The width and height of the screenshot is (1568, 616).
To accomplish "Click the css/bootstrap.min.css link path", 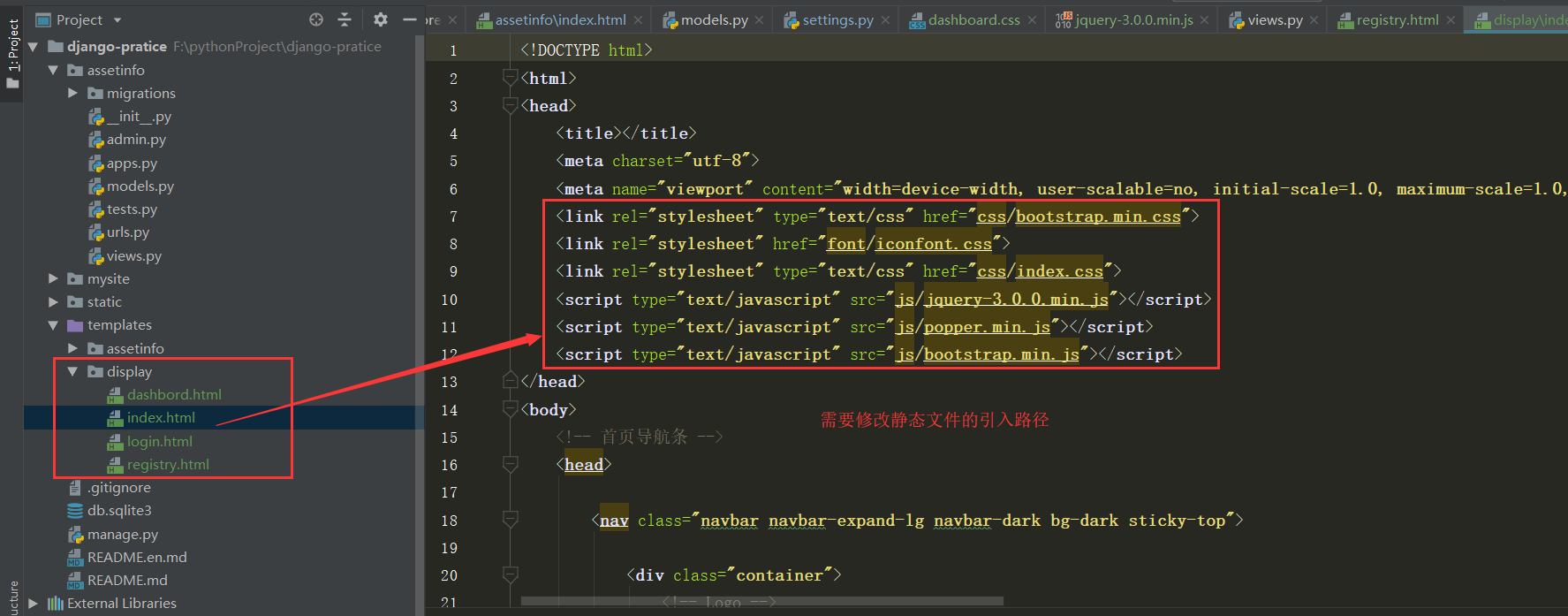I will pos(1079,217).
